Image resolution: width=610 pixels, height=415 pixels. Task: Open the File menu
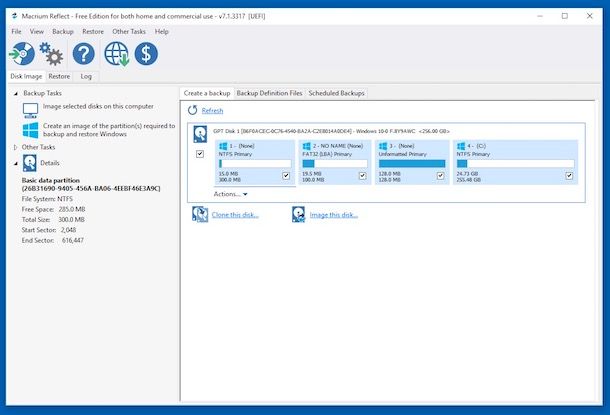point(16,32)
